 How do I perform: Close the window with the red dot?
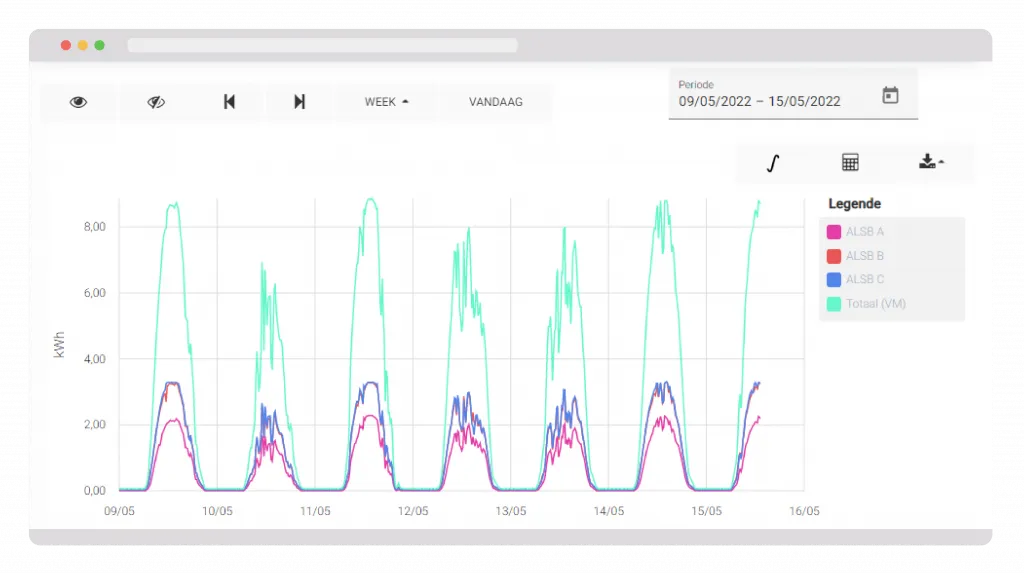pyautogui.click(x=66, y=45)
